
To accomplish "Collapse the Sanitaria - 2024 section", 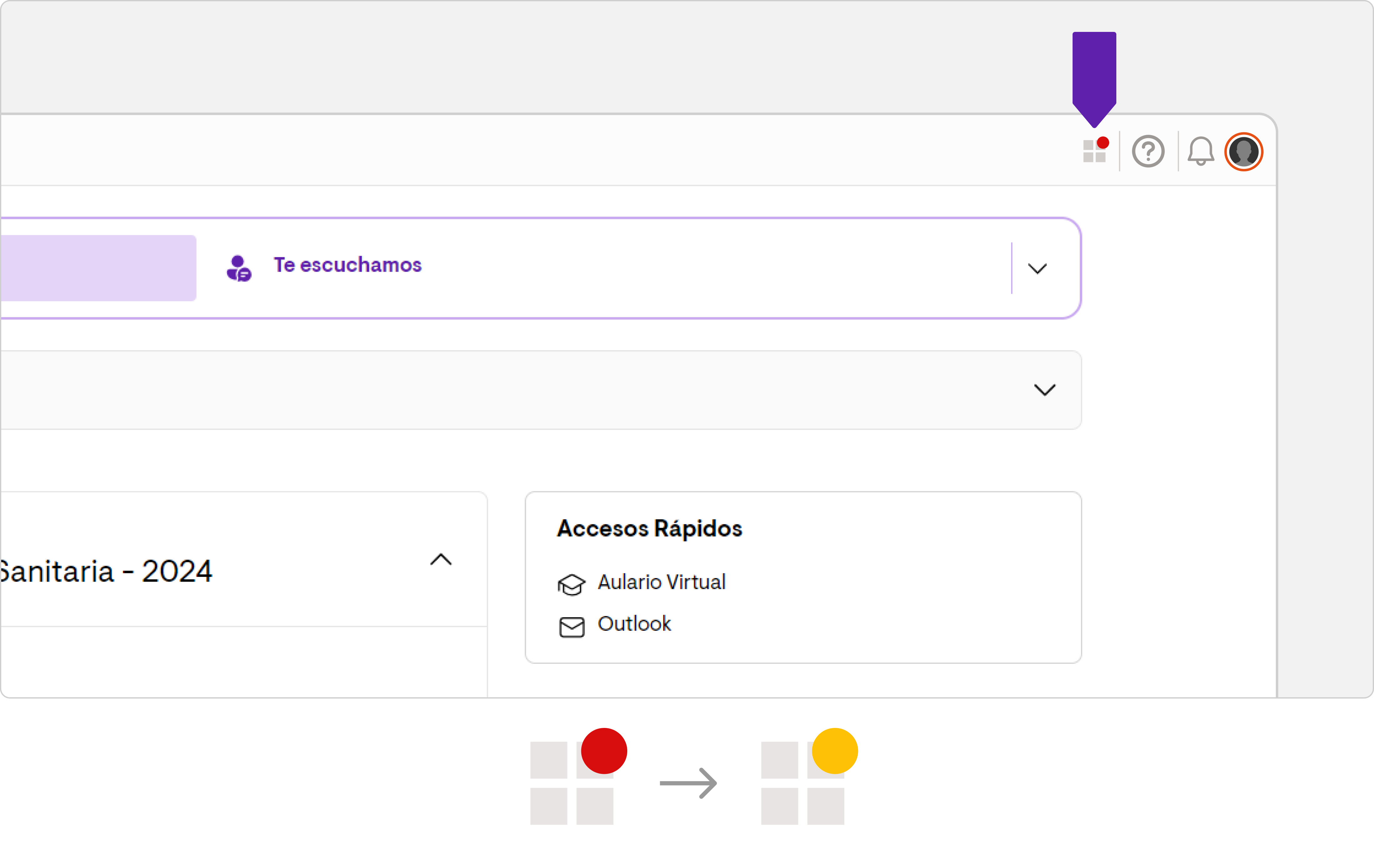I will click(441, 559).
